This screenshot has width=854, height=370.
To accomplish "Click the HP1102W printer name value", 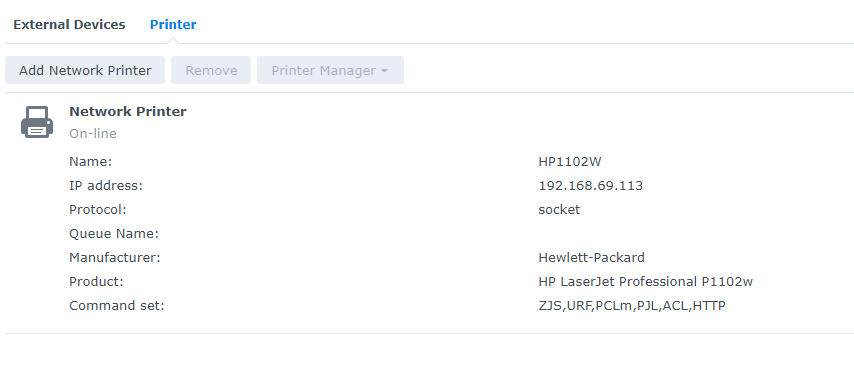I will tap(570, 161).
